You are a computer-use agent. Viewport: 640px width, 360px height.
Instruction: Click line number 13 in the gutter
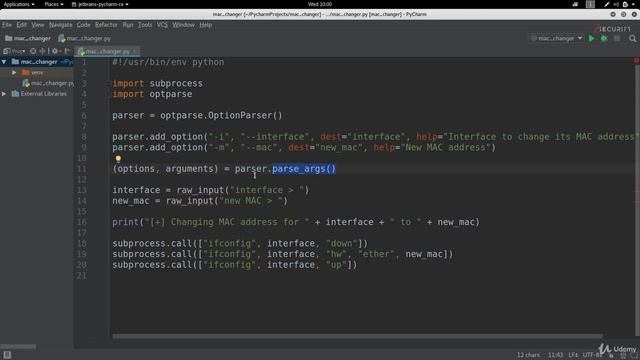[82, 190]
